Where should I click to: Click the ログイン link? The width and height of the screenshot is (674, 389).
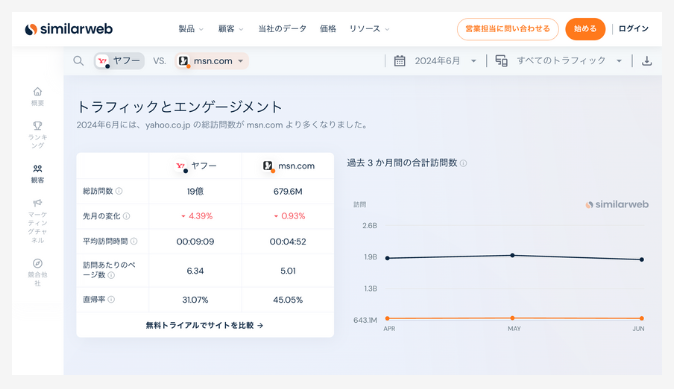click(x=633, y=29)
